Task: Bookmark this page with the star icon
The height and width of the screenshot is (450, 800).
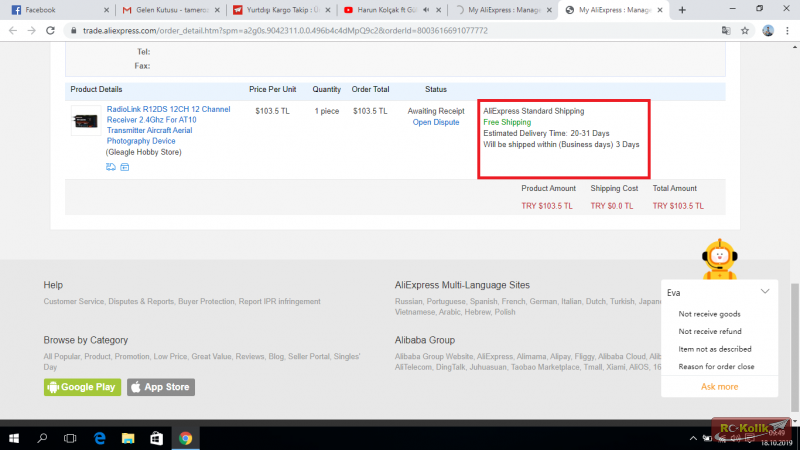Action: tap(745, 31)
